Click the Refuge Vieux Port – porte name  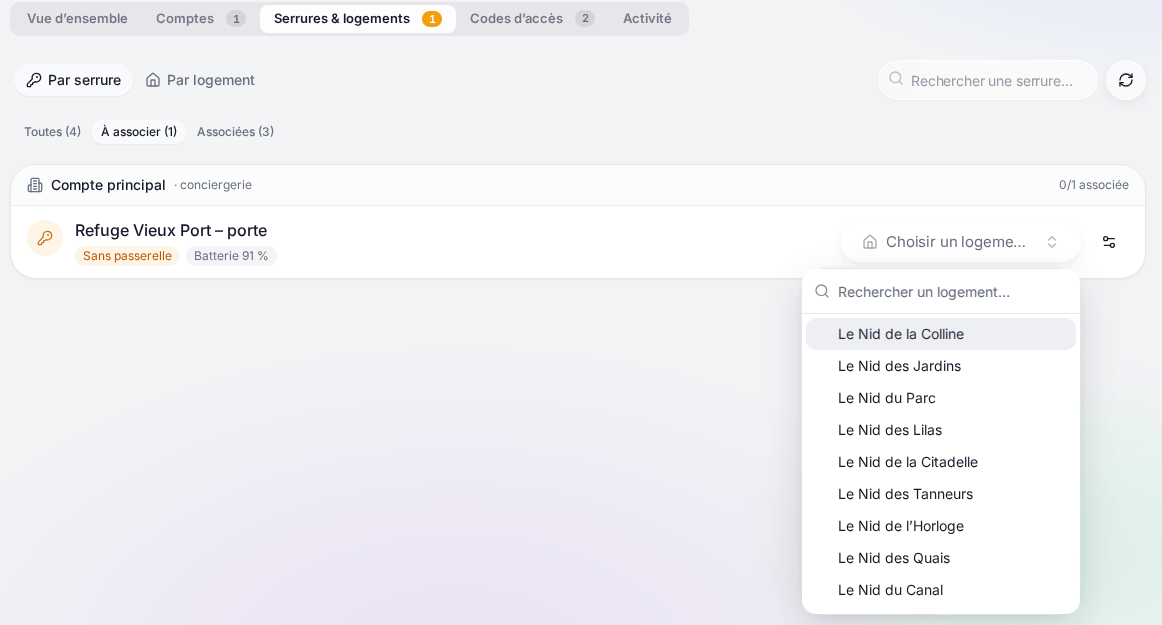(x=171, y=231)
